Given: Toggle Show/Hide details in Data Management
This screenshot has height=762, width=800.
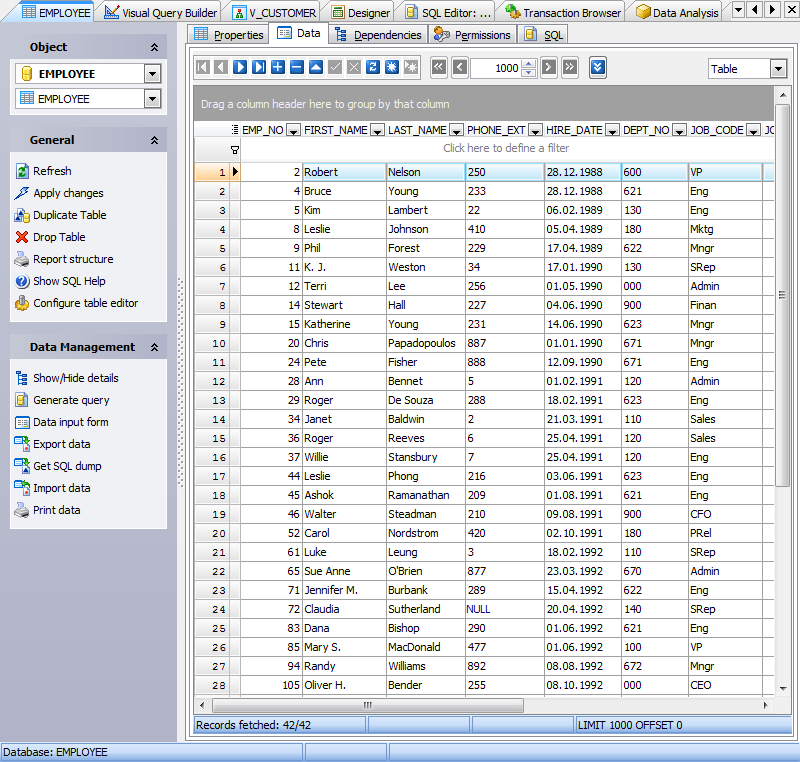Looking at the screenshot, I should pyautogui.click(x=22, y=378).
